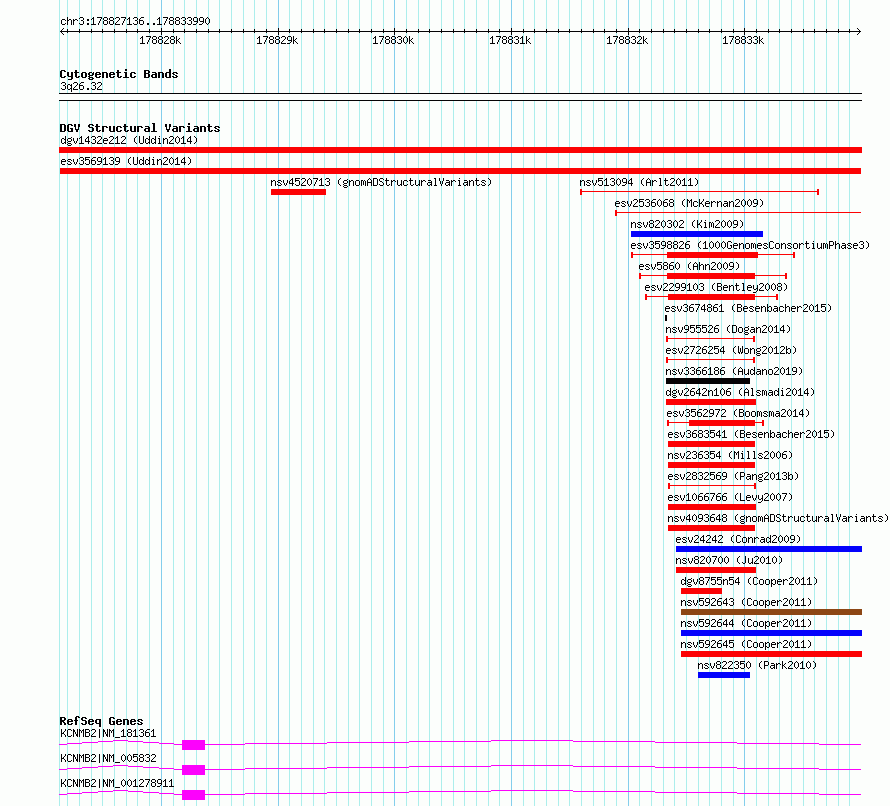Click KCNMB2|NM_001278911 transcript label

click(117, 783)
